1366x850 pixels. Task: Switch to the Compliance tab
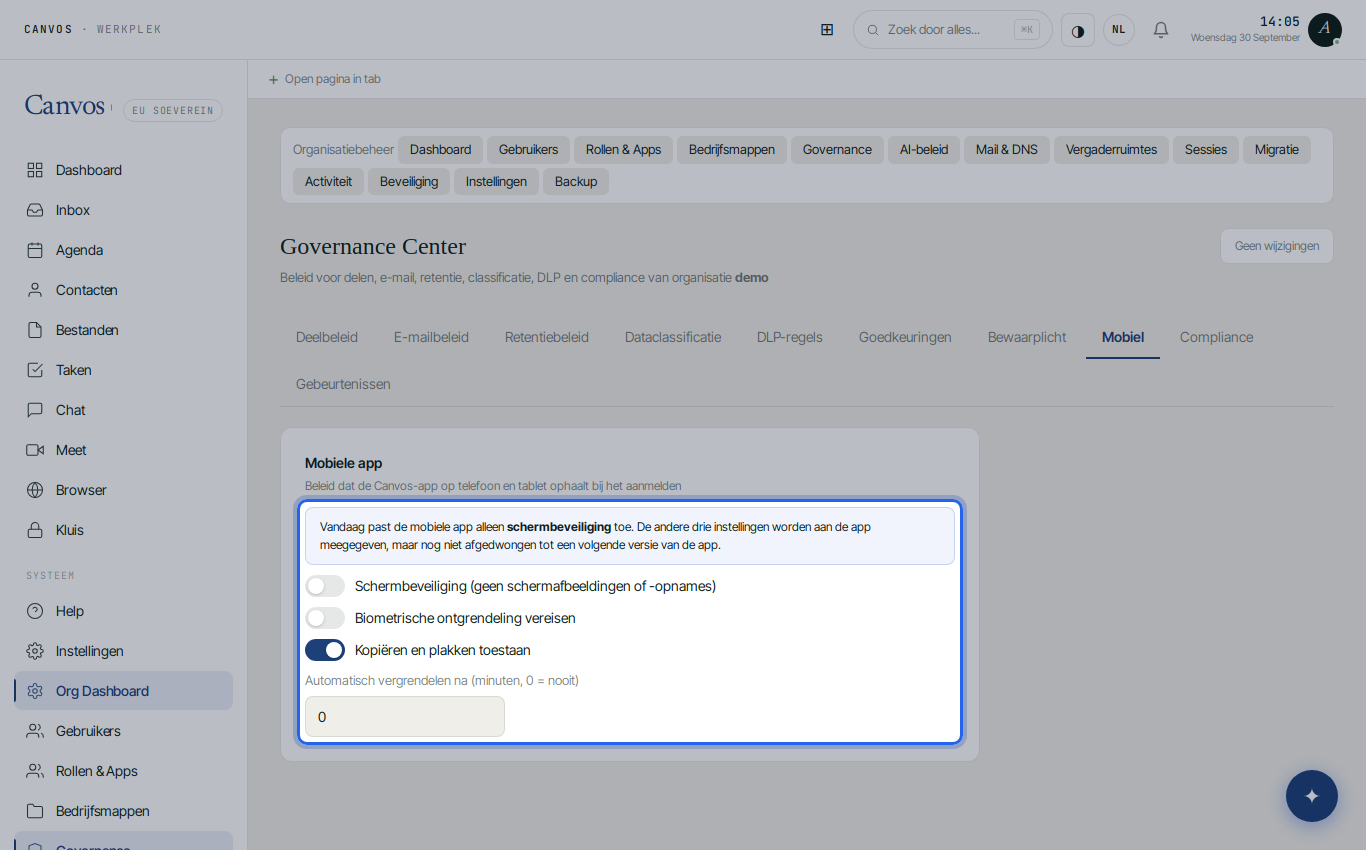point(1216,337)
